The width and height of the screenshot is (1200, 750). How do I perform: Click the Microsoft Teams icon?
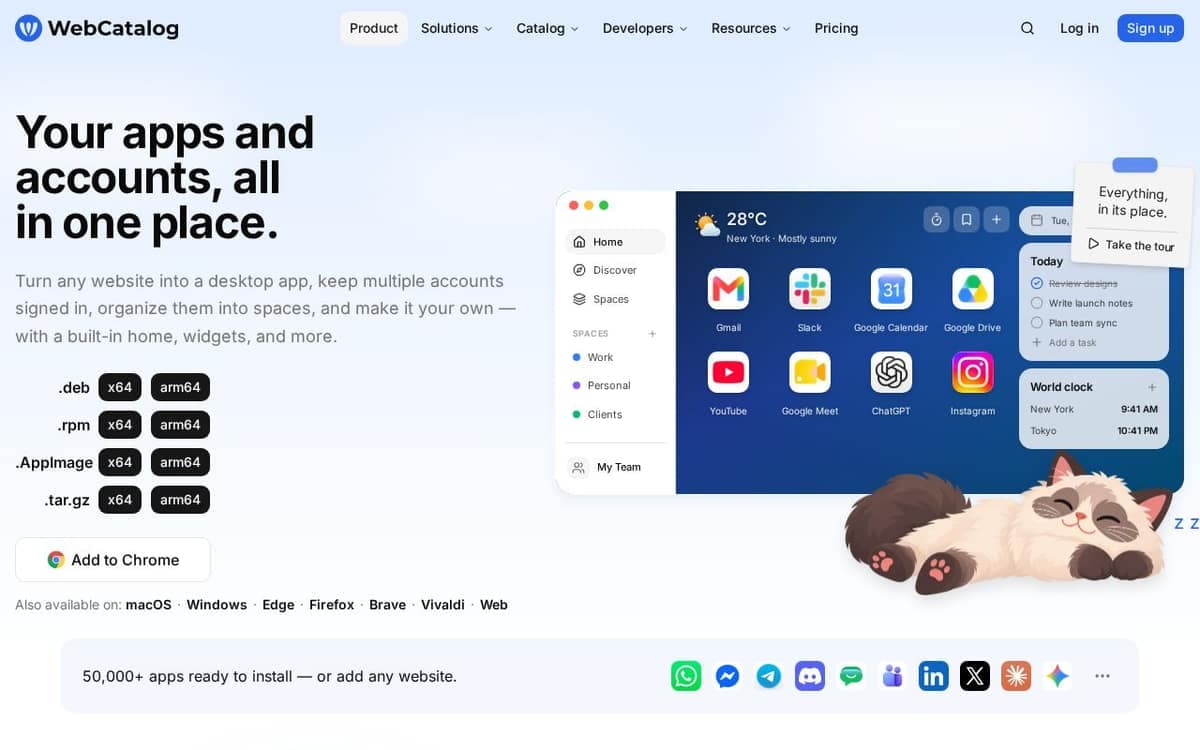coord(893,676)
